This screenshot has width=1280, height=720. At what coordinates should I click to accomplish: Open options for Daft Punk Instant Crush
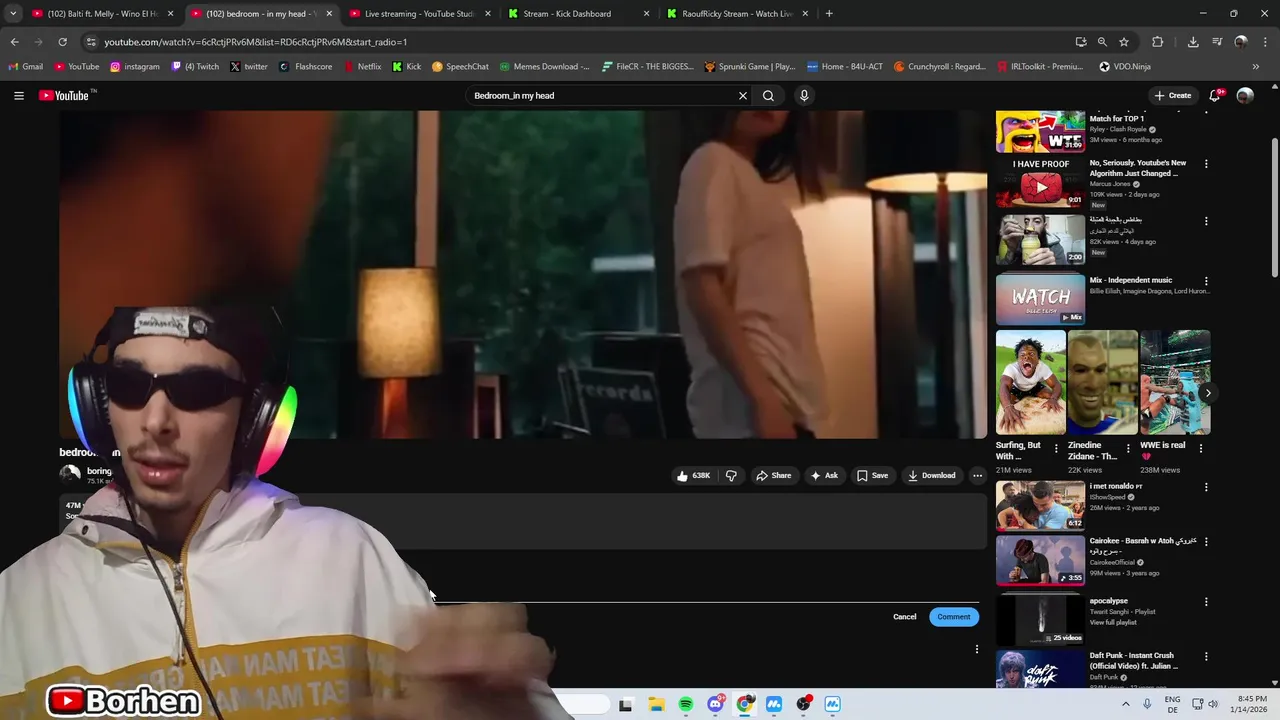coord(1206,657)
